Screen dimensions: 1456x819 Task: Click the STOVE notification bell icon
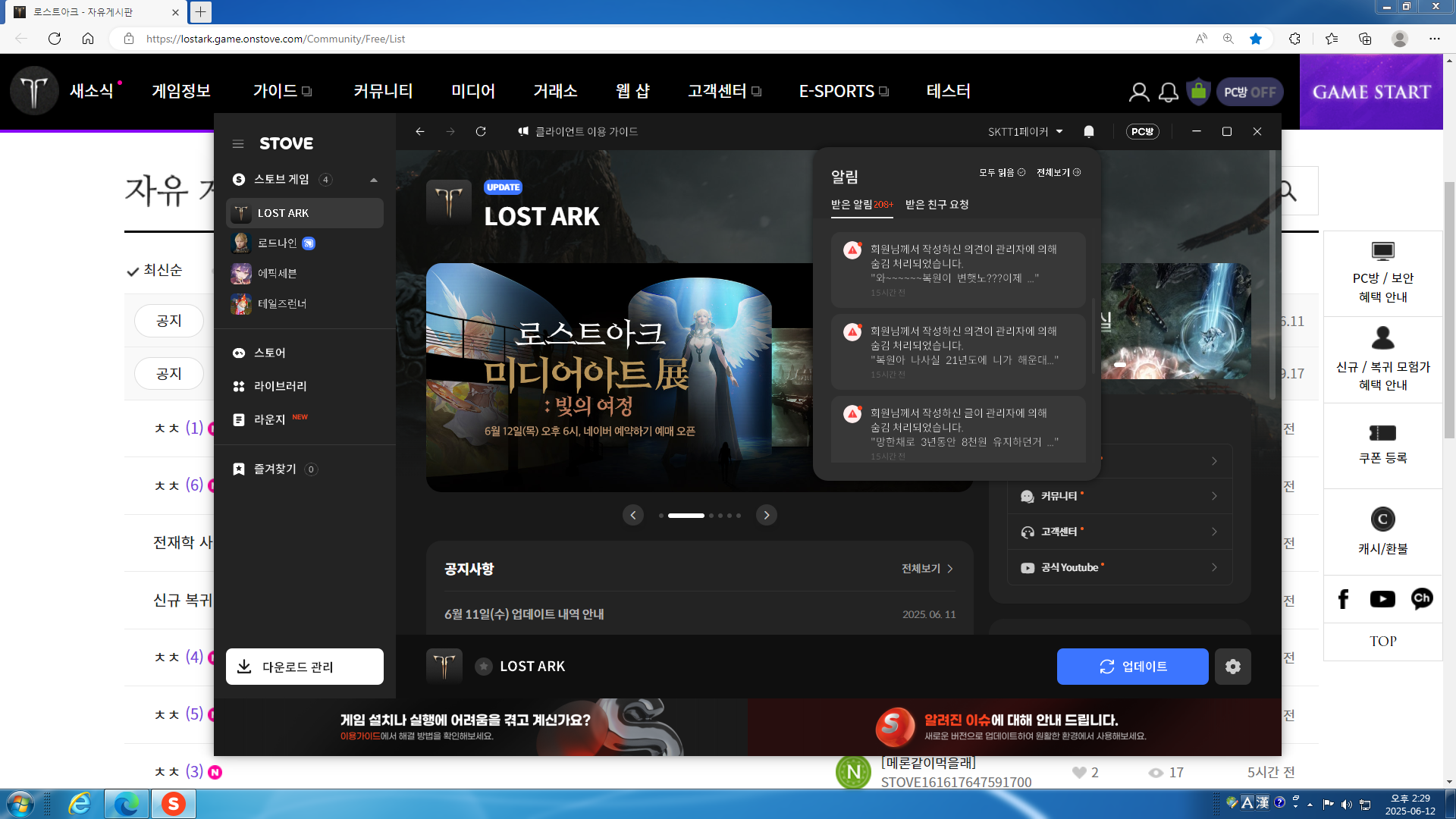pyautogui.click(x=1089, y=132)
